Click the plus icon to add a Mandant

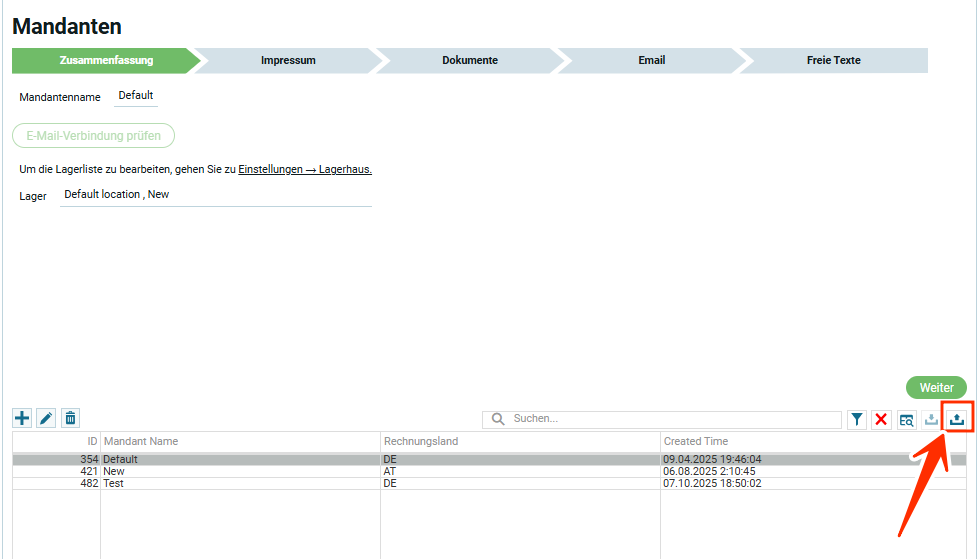pyautogui.click(x=22, y=418)
